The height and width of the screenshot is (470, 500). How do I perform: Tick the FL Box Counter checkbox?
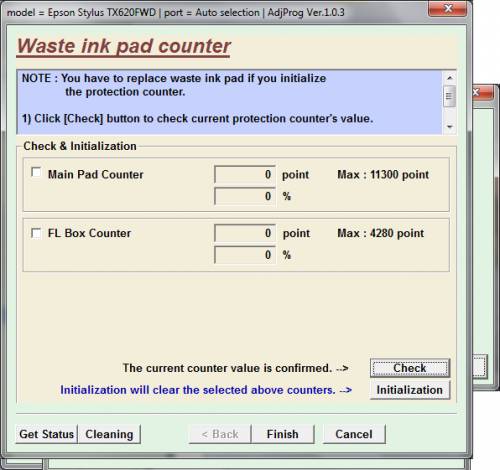coord(36,233)
